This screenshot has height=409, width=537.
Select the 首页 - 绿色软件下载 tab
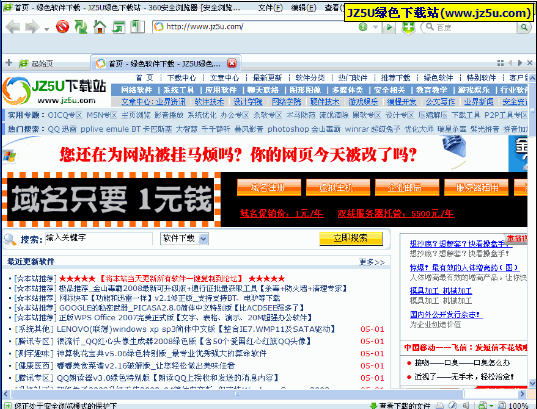coord(164,63)
